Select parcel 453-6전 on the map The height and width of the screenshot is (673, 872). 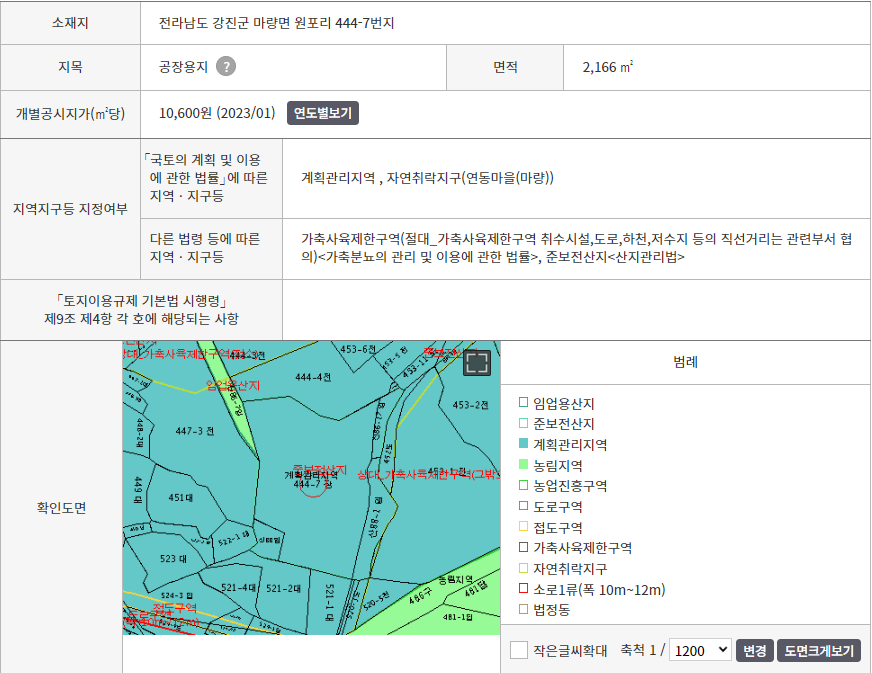pyautogui.click(x=358, y=349)
